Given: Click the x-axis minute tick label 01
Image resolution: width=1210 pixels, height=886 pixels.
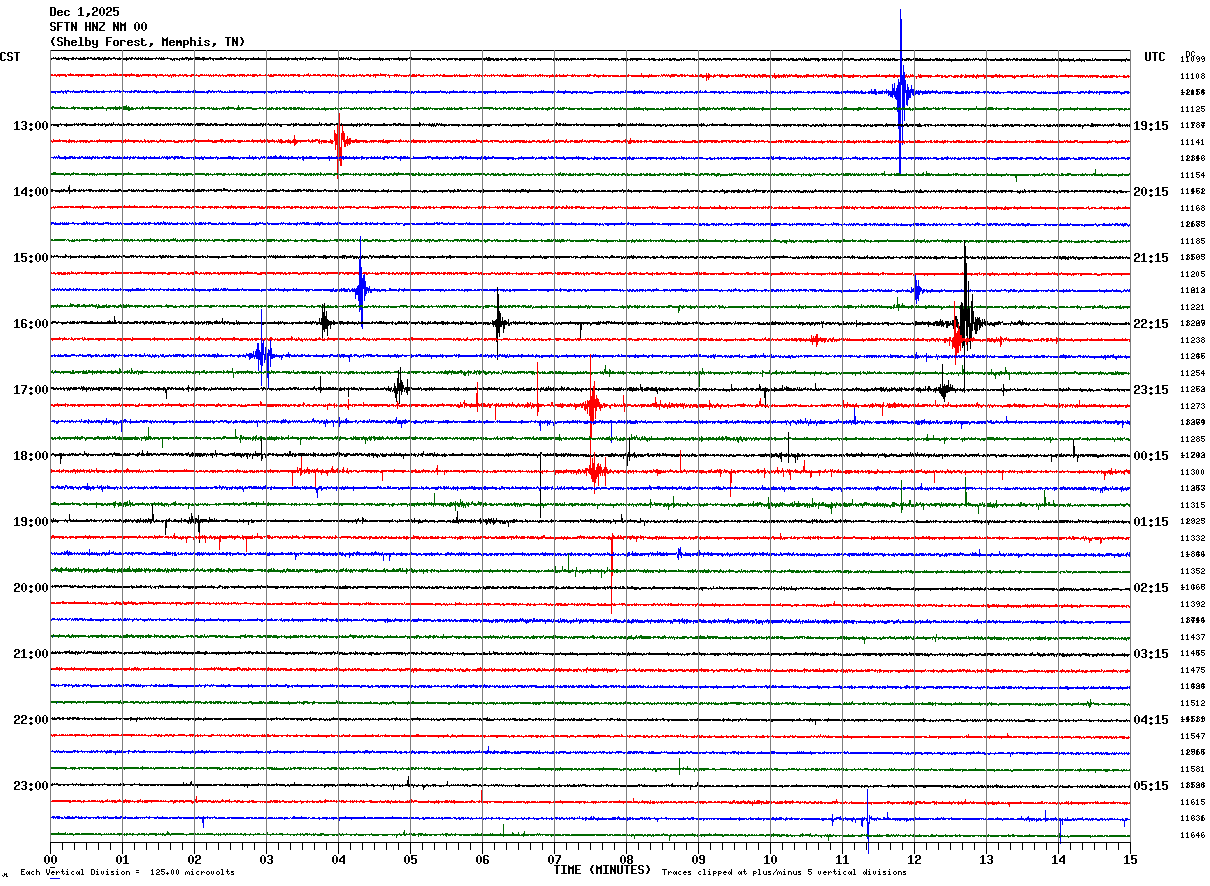Looking at the screenshot, I should coord(122,859).
